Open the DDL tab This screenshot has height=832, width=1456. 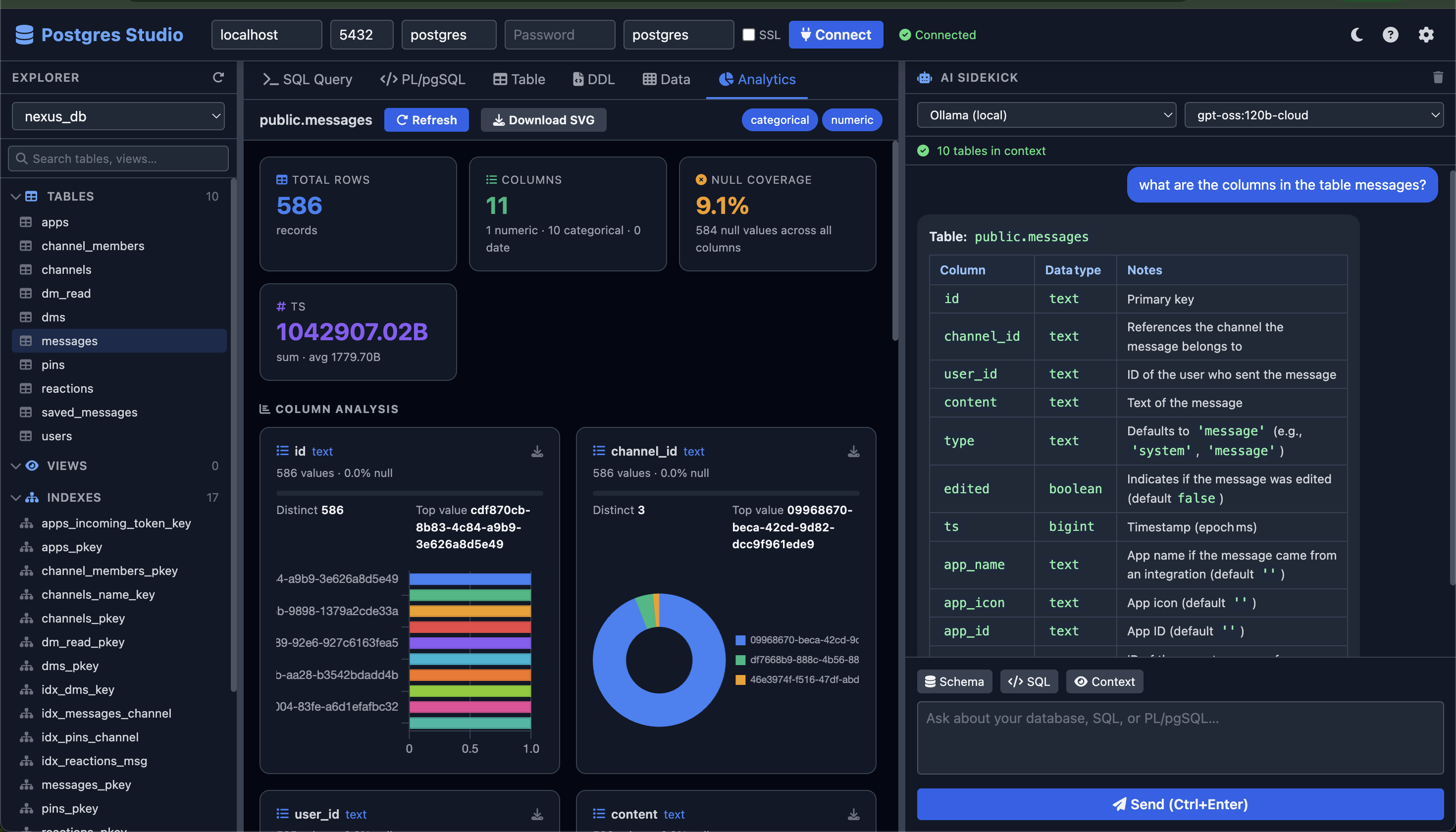593,79
